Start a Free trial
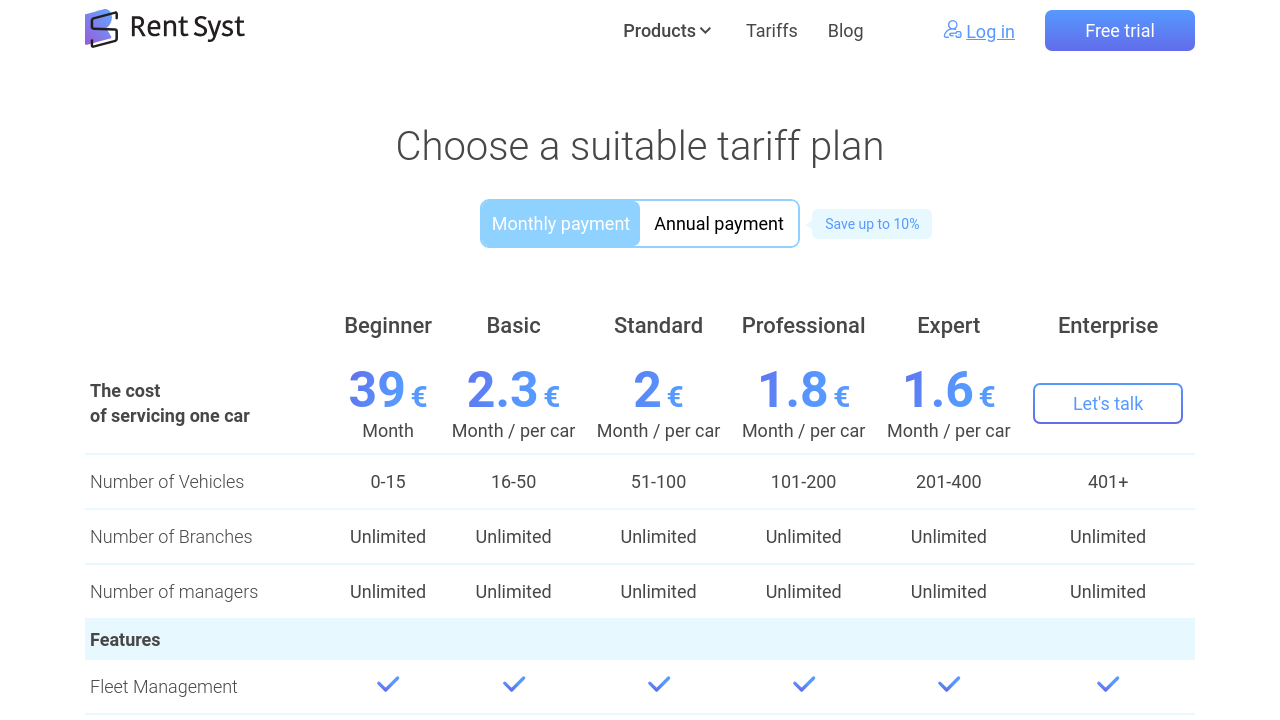1280x720 pixels. coord(1120,31)
